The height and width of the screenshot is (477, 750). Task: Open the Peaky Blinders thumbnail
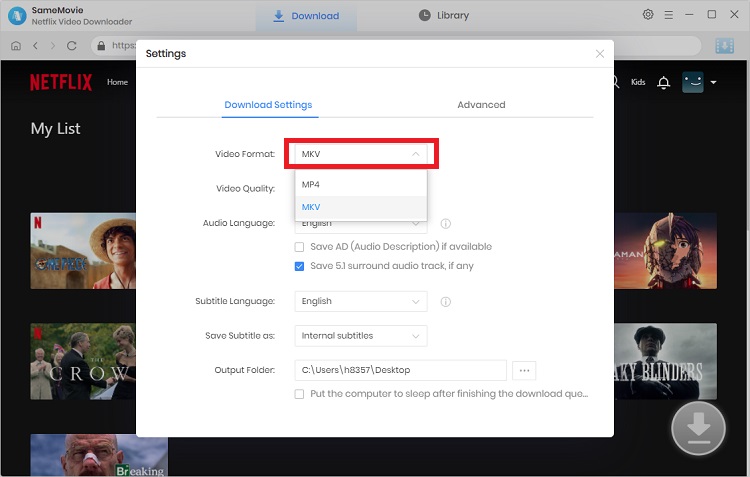(665, 361)
